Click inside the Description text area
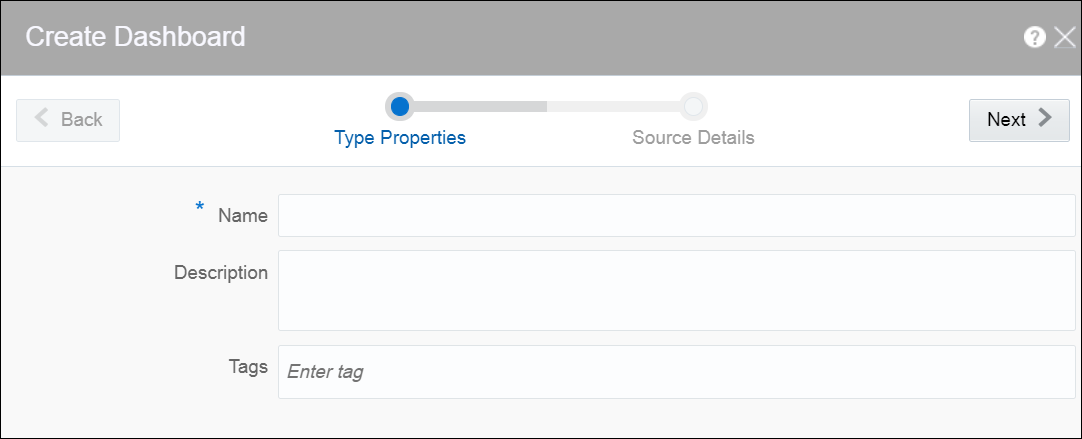The image size is (1082, 439). coord(676,290)
